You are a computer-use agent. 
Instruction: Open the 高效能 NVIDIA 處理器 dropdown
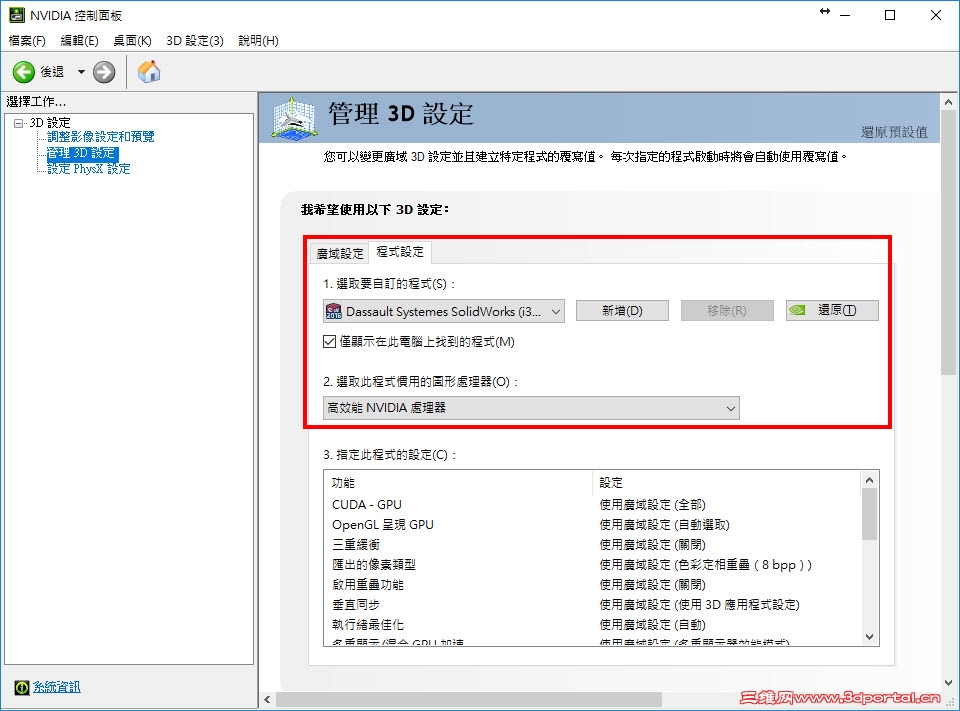531,408
